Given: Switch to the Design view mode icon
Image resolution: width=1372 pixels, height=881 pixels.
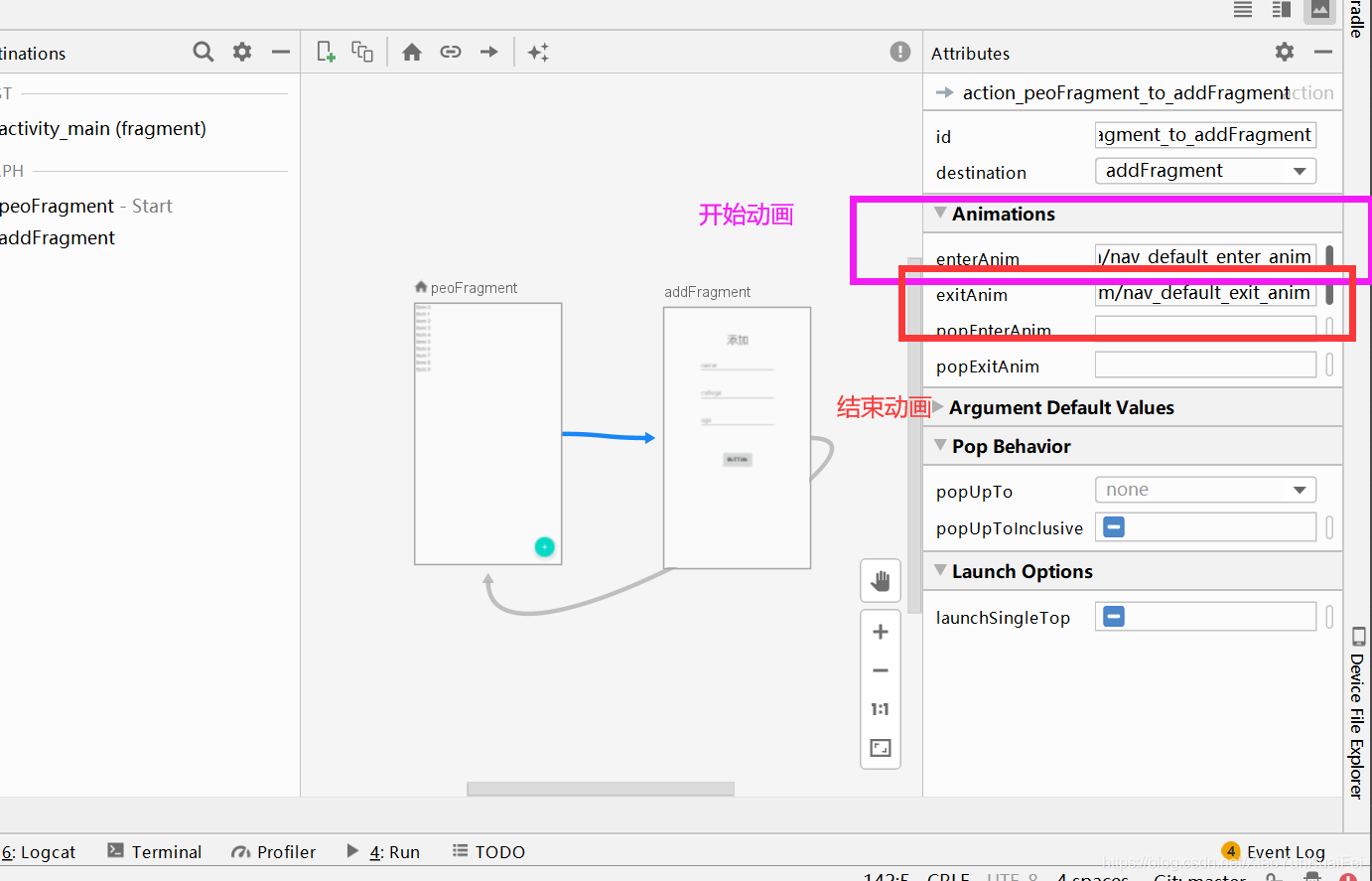Looking at the screenshot, I should pos(1320,10).
